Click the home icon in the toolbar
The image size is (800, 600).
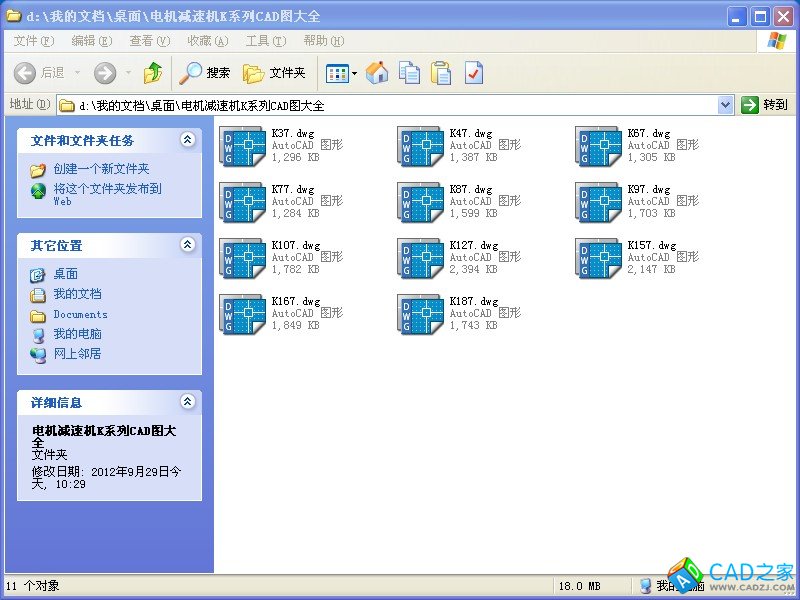pyautogui.click(x=377, y=72)
